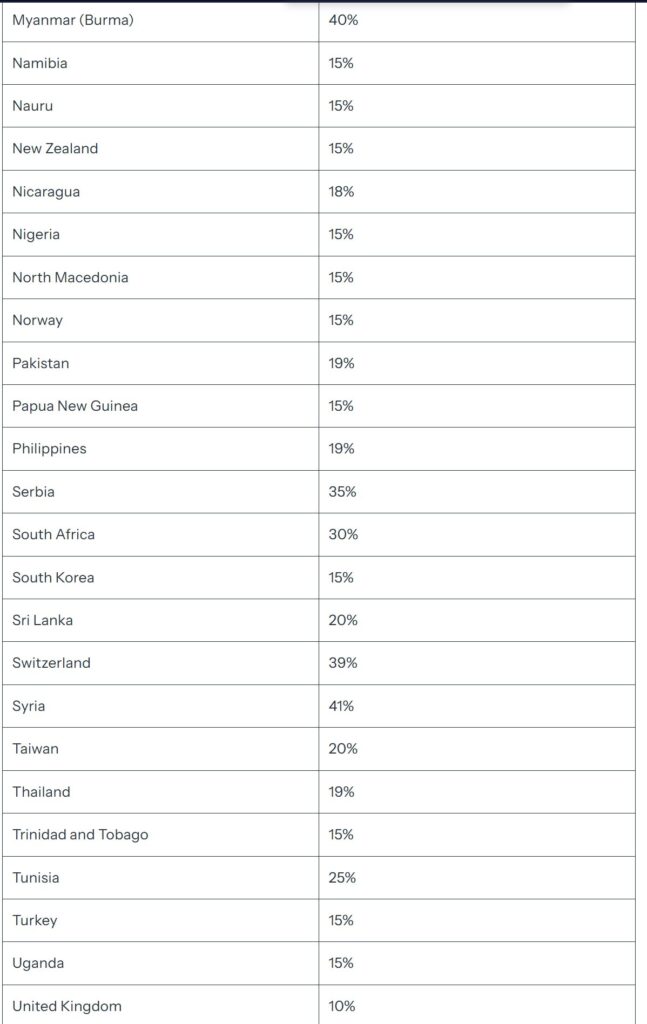Click the North Macedonia row label
This screenshot has width=647, height=1024.
pos(70,277)
